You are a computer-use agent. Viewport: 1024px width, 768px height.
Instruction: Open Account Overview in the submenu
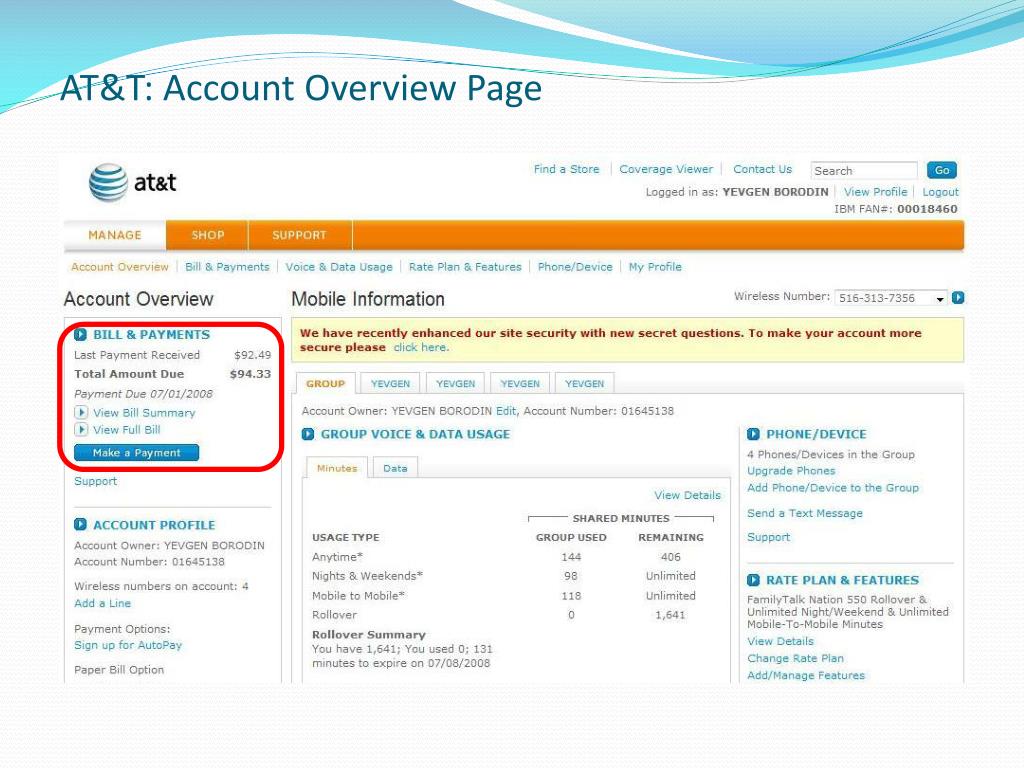coord(120,267)
